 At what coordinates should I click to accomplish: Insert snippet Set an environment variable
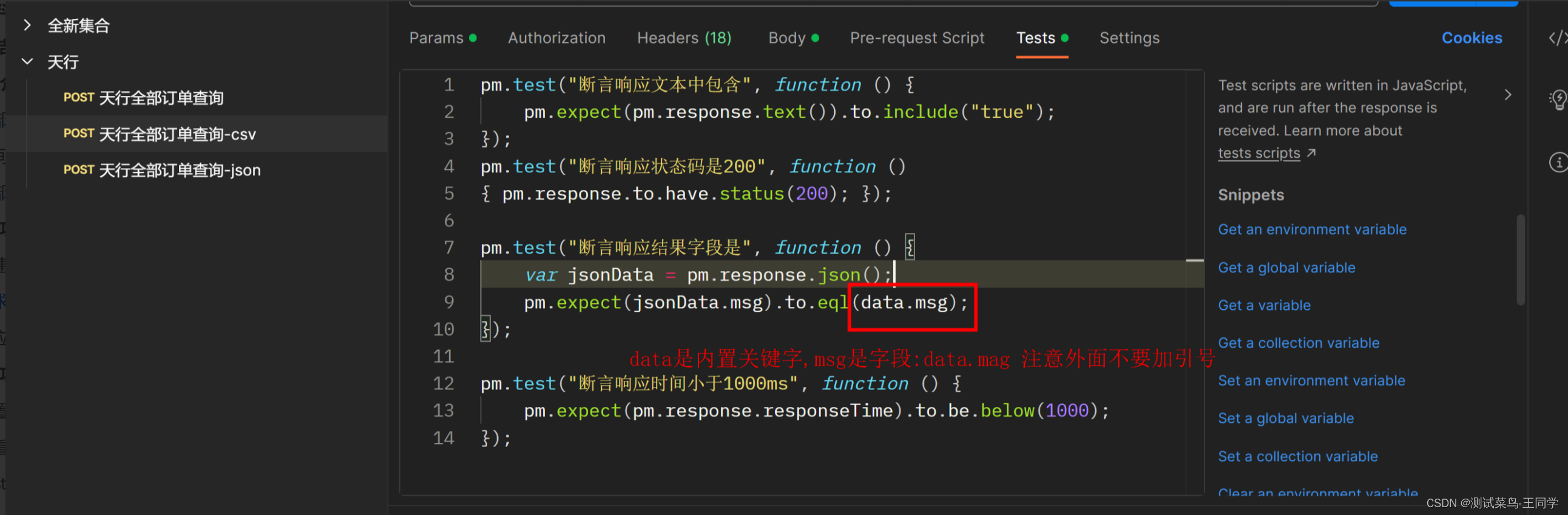(x=1311, y=381)
